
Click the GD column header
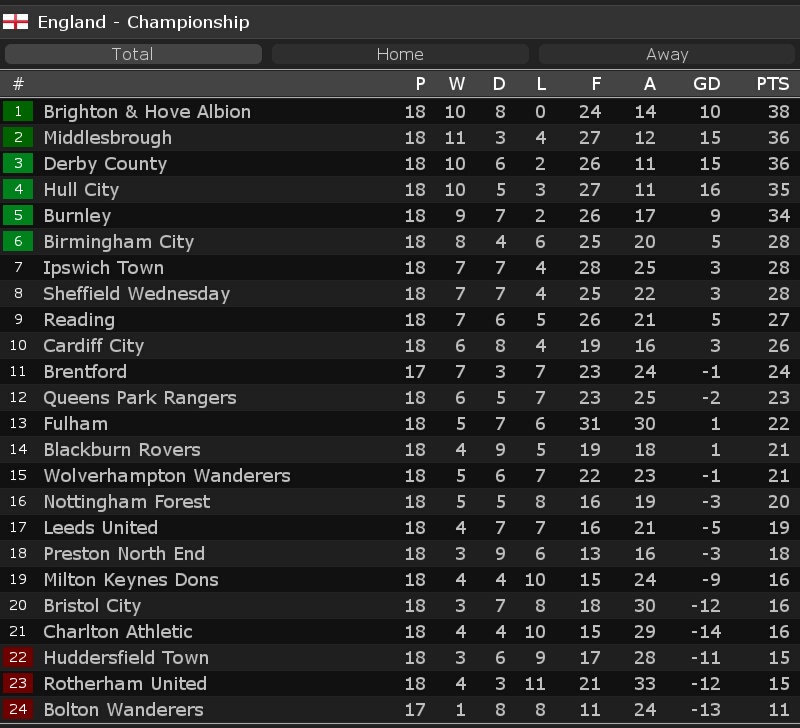706,84
